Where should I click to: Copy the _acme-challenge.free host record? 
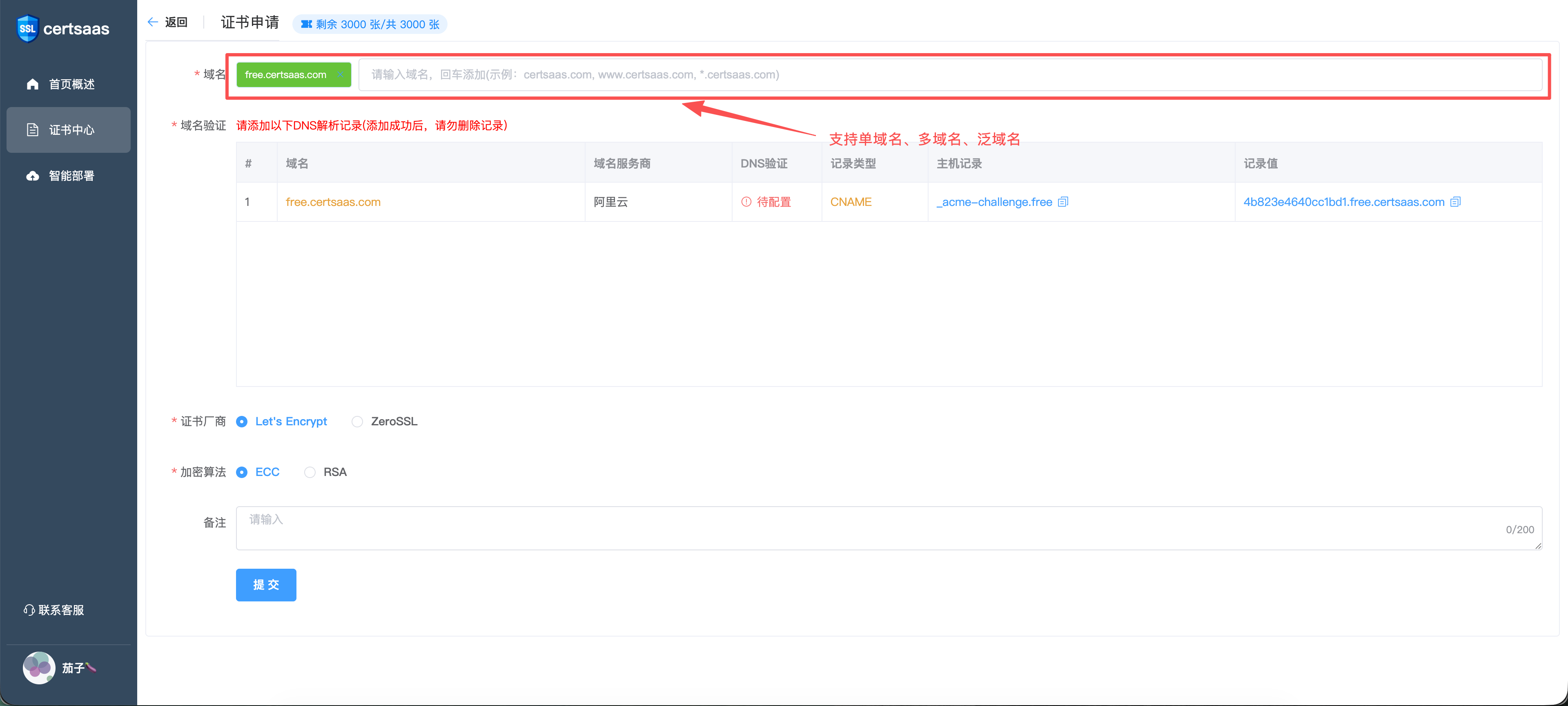(x=1063, y=202)
